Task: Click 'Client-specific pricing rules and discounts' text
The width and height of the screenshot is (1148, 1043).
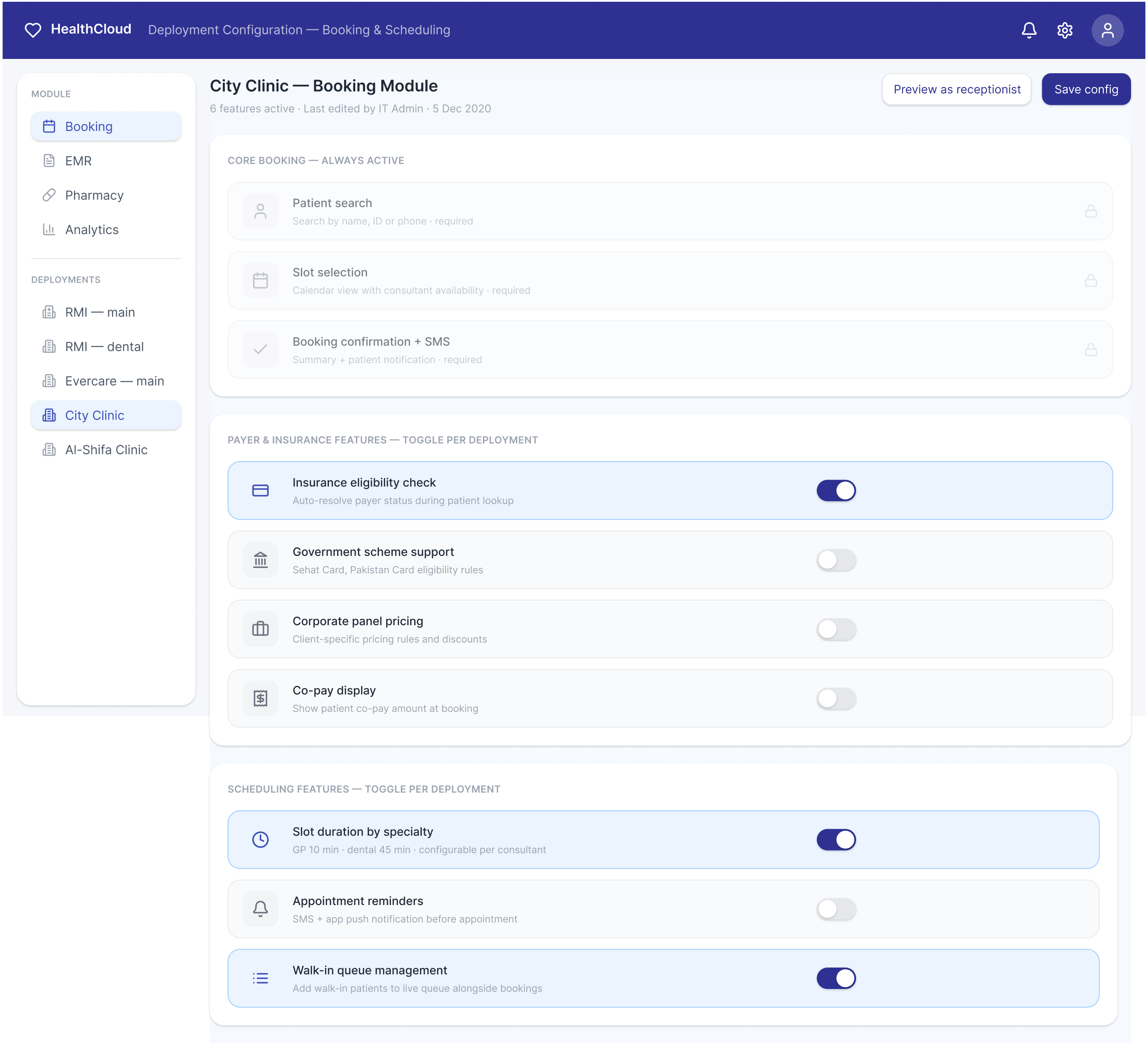Action: click(x=390, y=639)
